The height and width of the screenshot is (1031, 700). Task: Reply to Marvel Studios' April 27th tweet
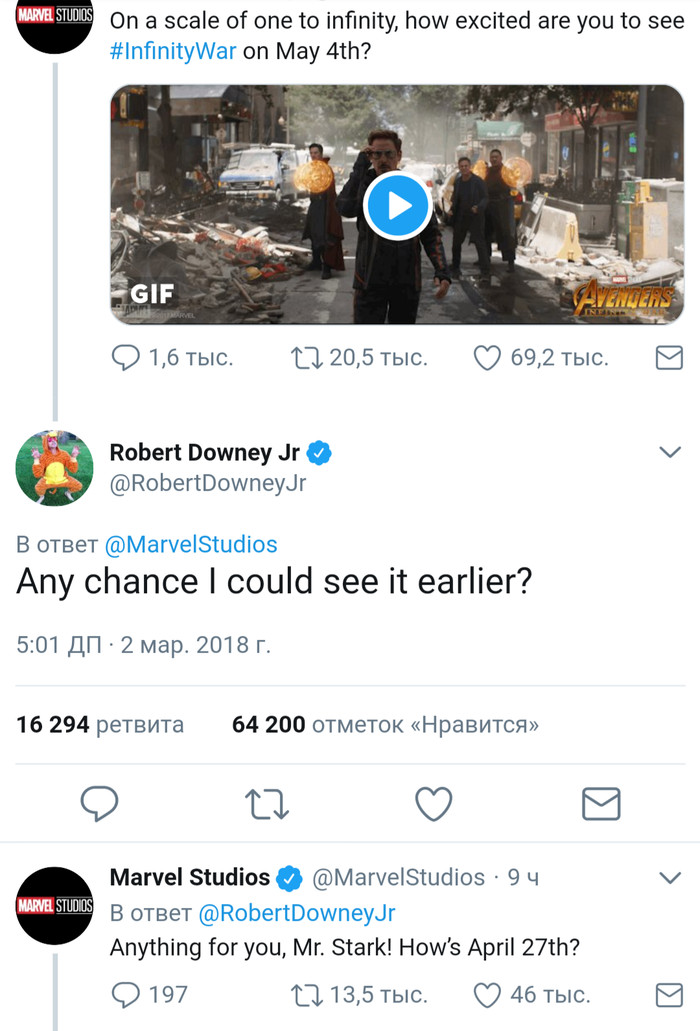pos(125,994)
